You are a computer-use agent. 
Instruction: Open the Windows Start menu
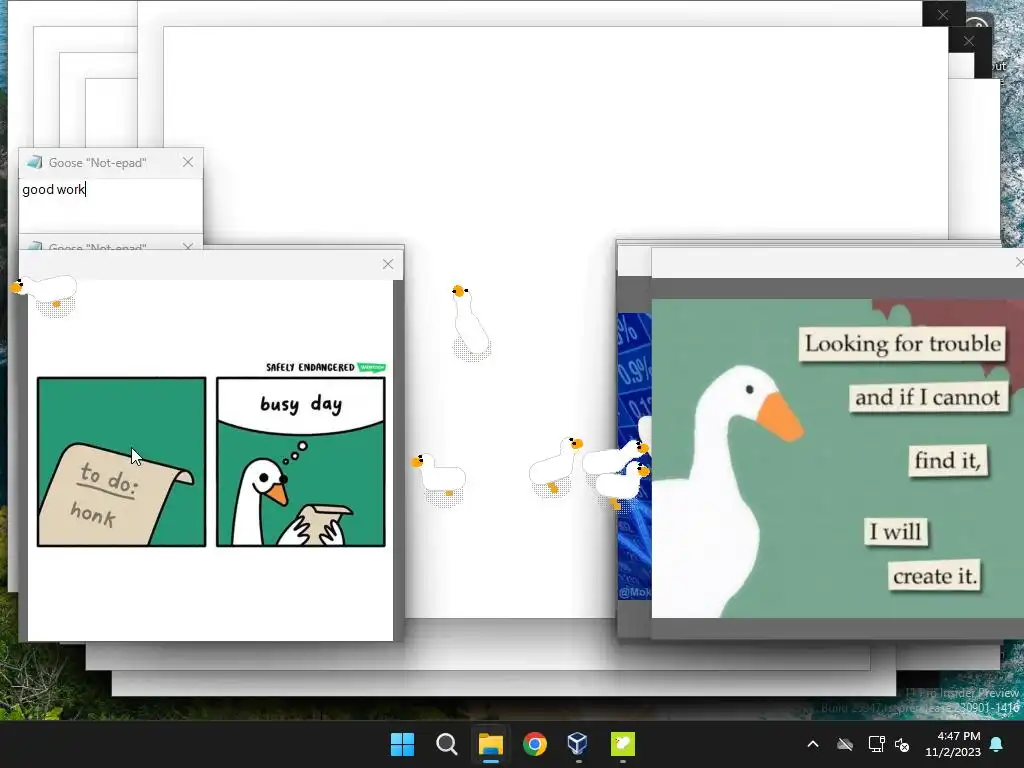click(402, 744)
